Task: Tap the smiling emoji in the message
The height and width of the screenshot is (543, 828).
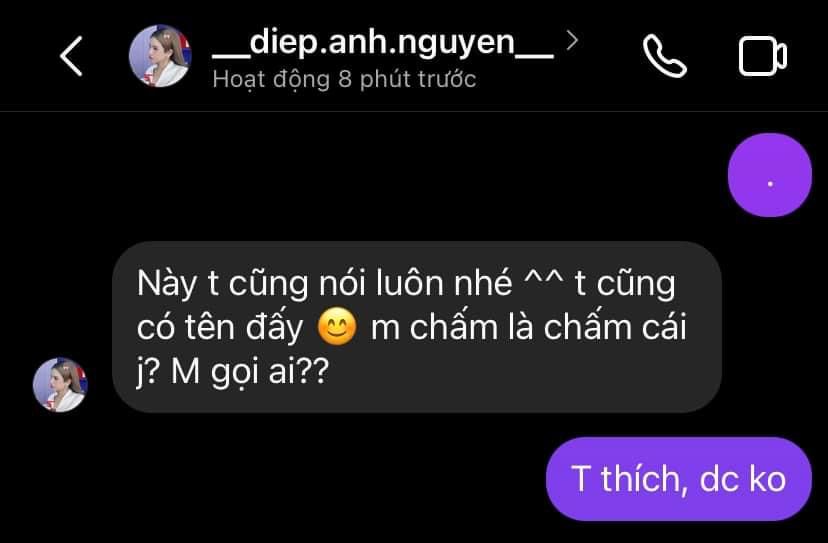Action: point(337,327)
